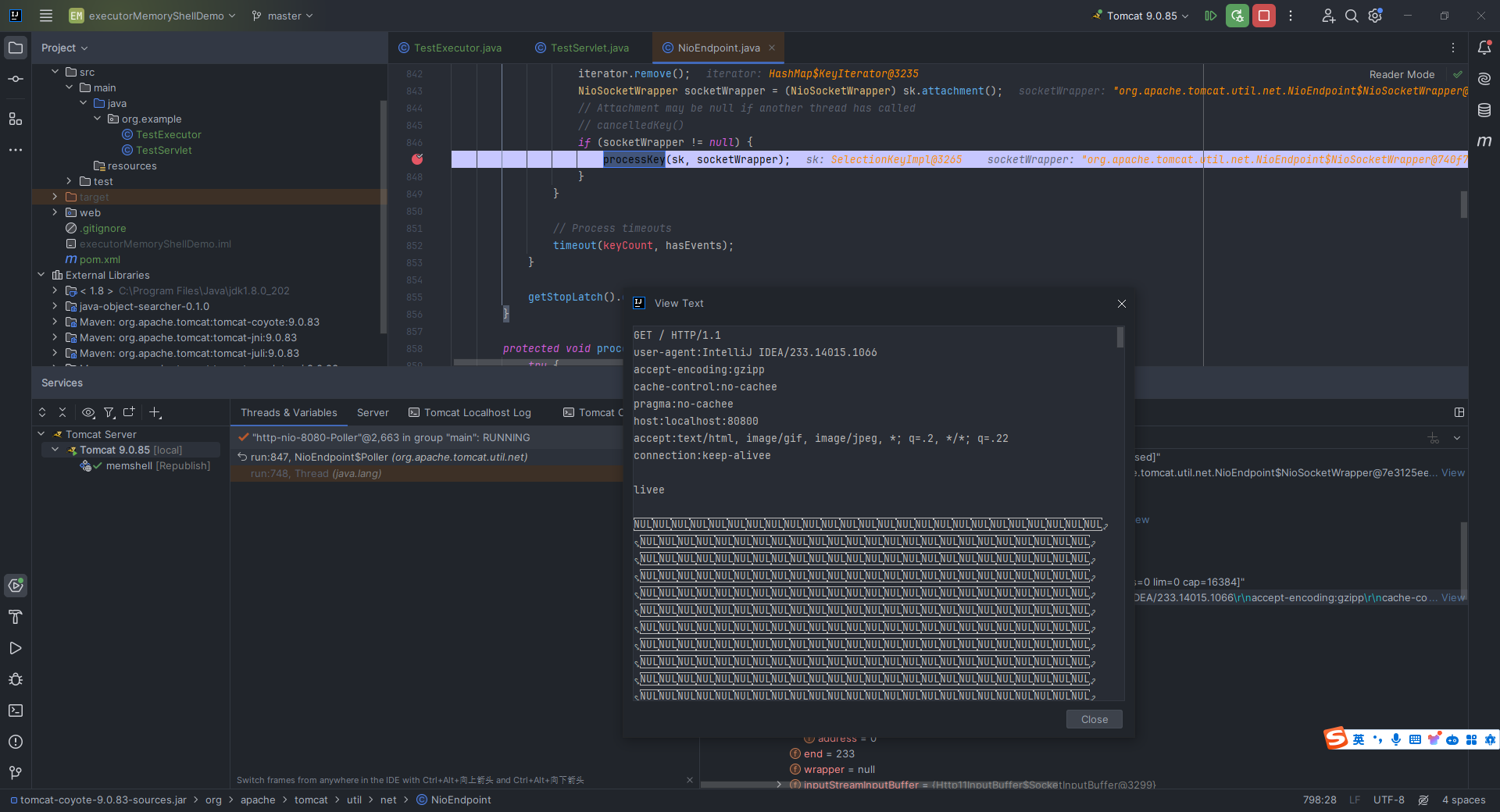Open the Tomcat Localhost Log tab
Image resolution: width=1500 pixels, height=812 pixels.
pos(470,412)
